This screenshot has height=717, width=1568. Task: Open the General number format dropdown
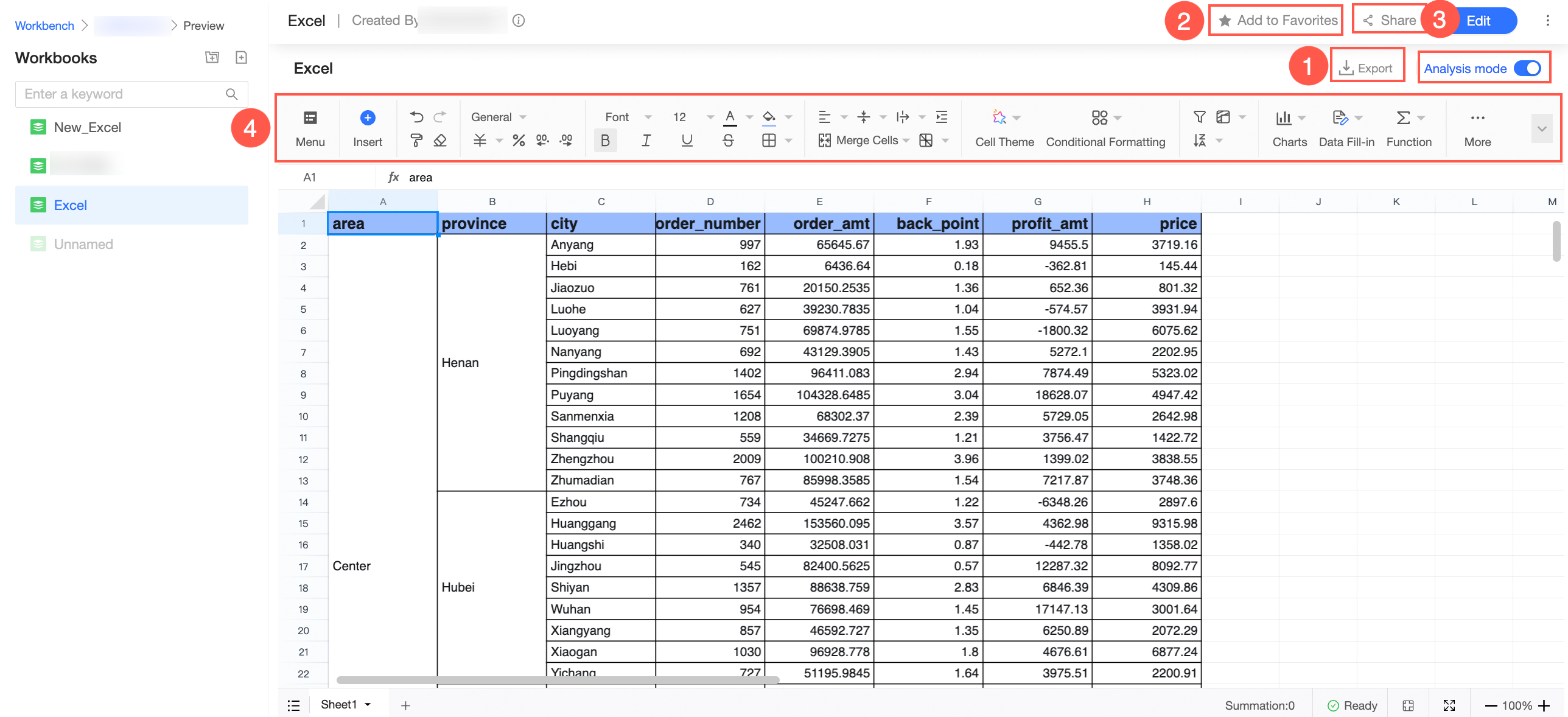click(x=499, y=117)
